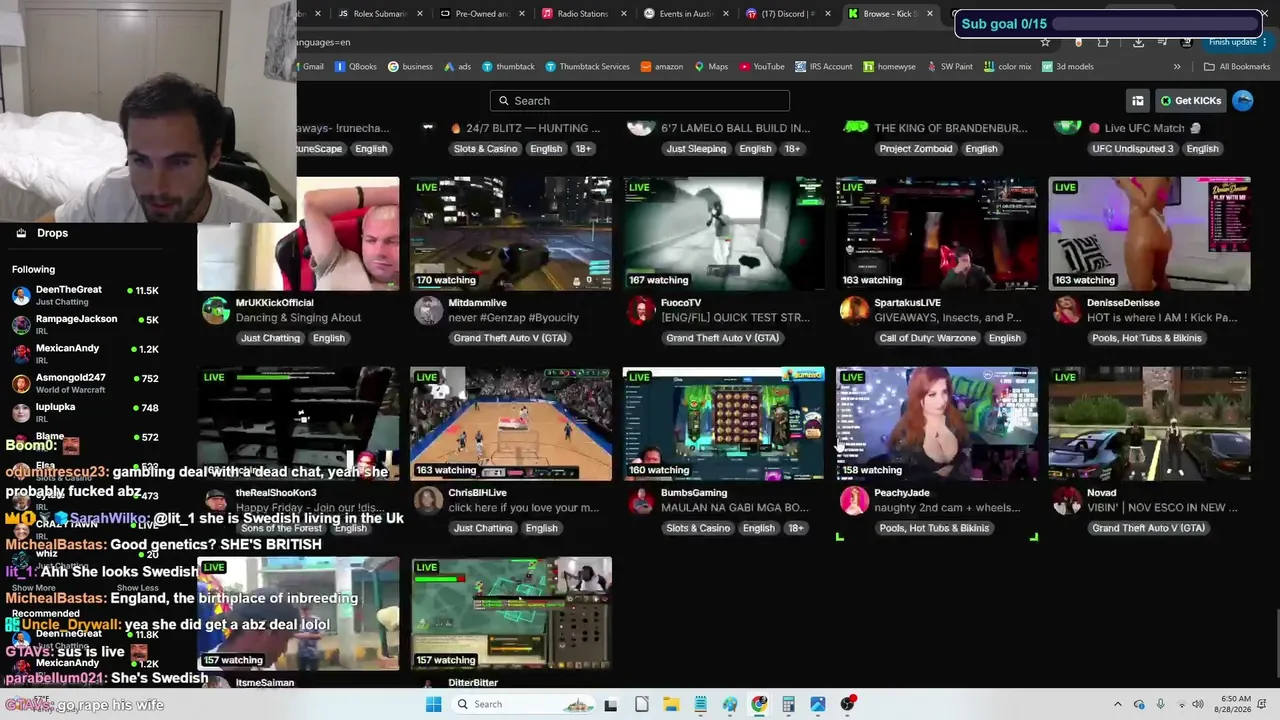Open SpartakusLIVE stream thumbnail

click(x=937, y=234)
